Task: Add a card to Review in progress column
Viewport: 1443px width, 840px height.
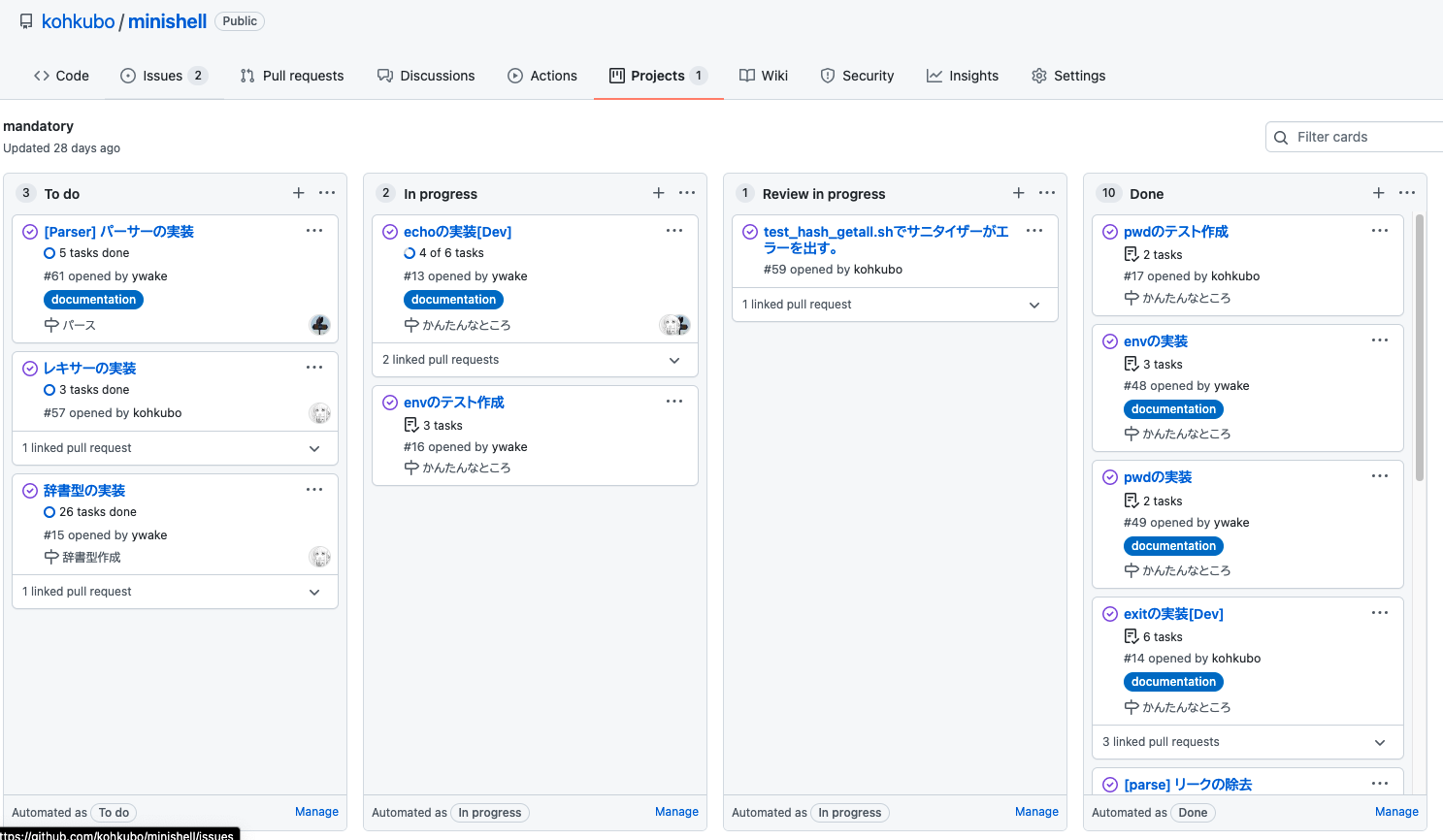Action: (x=1019, y=193)
